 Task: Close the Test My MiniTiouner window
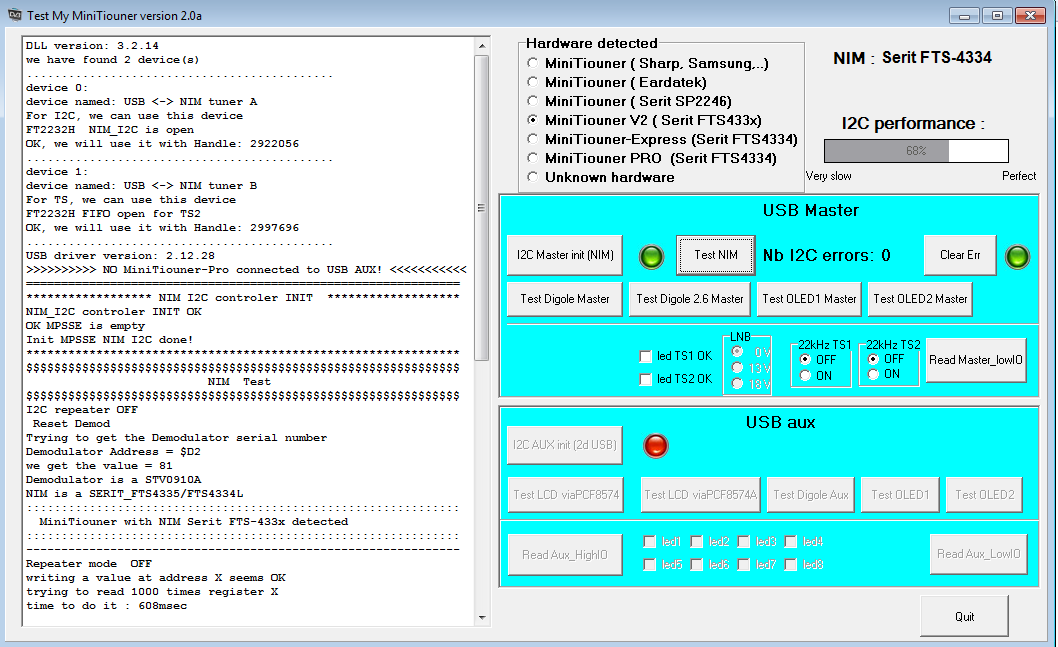pos(1030,16)
